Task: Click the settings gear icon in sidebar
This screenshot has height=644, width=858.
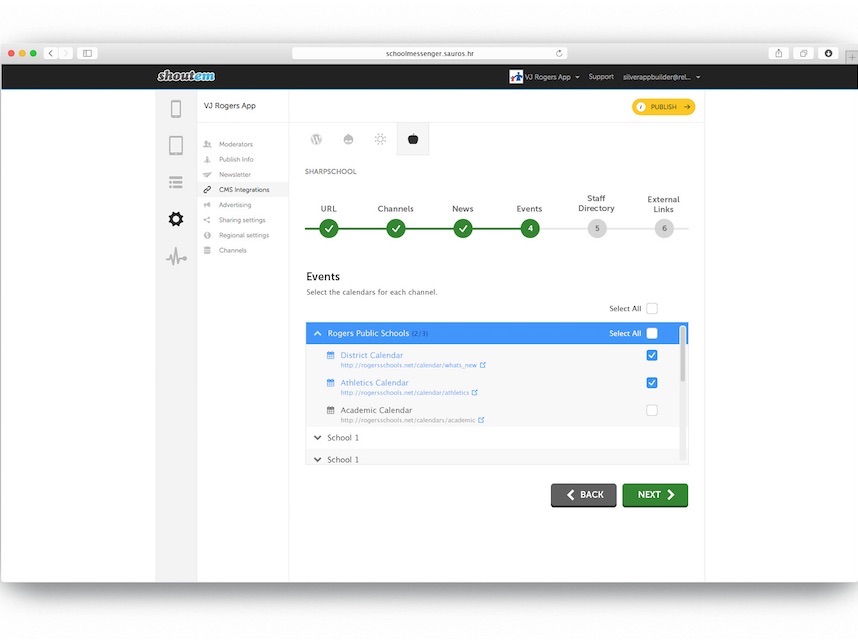Action: click(176, 219)
